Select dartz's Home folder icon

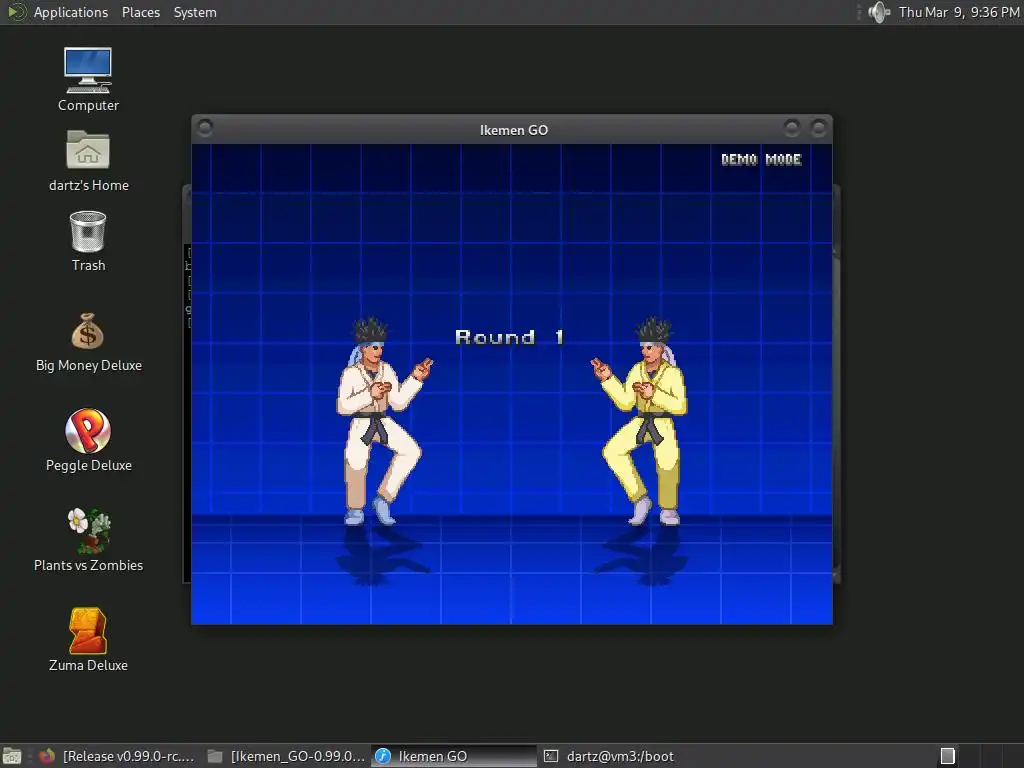click(x=88, y=161)
